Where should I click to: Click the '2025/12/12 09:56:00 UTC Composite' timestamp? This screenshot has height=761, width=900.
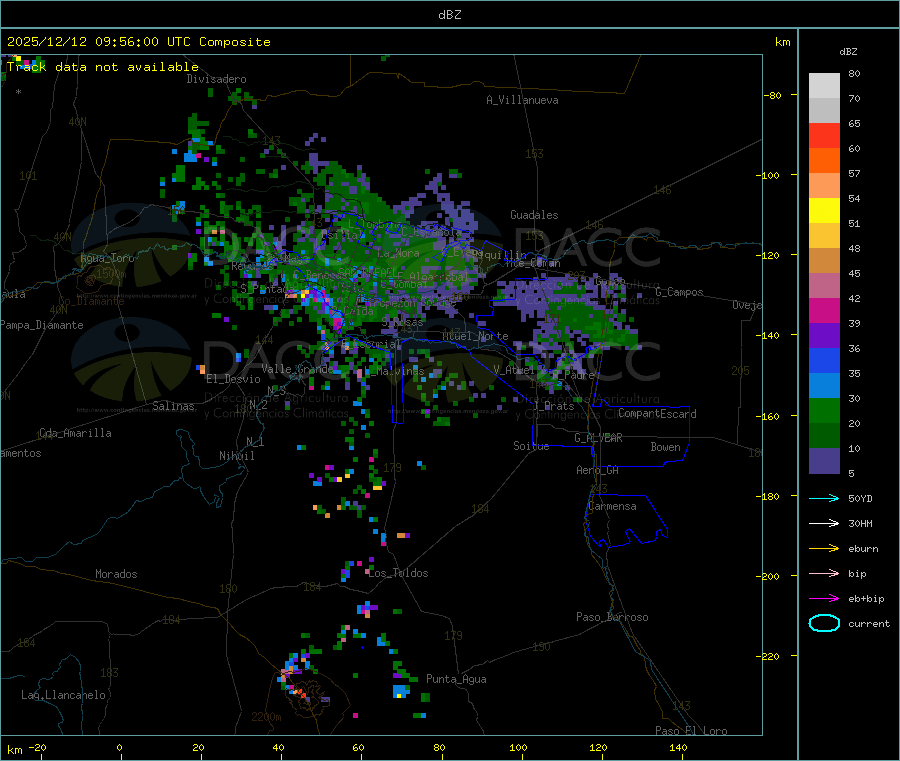[x=138, y=42]
